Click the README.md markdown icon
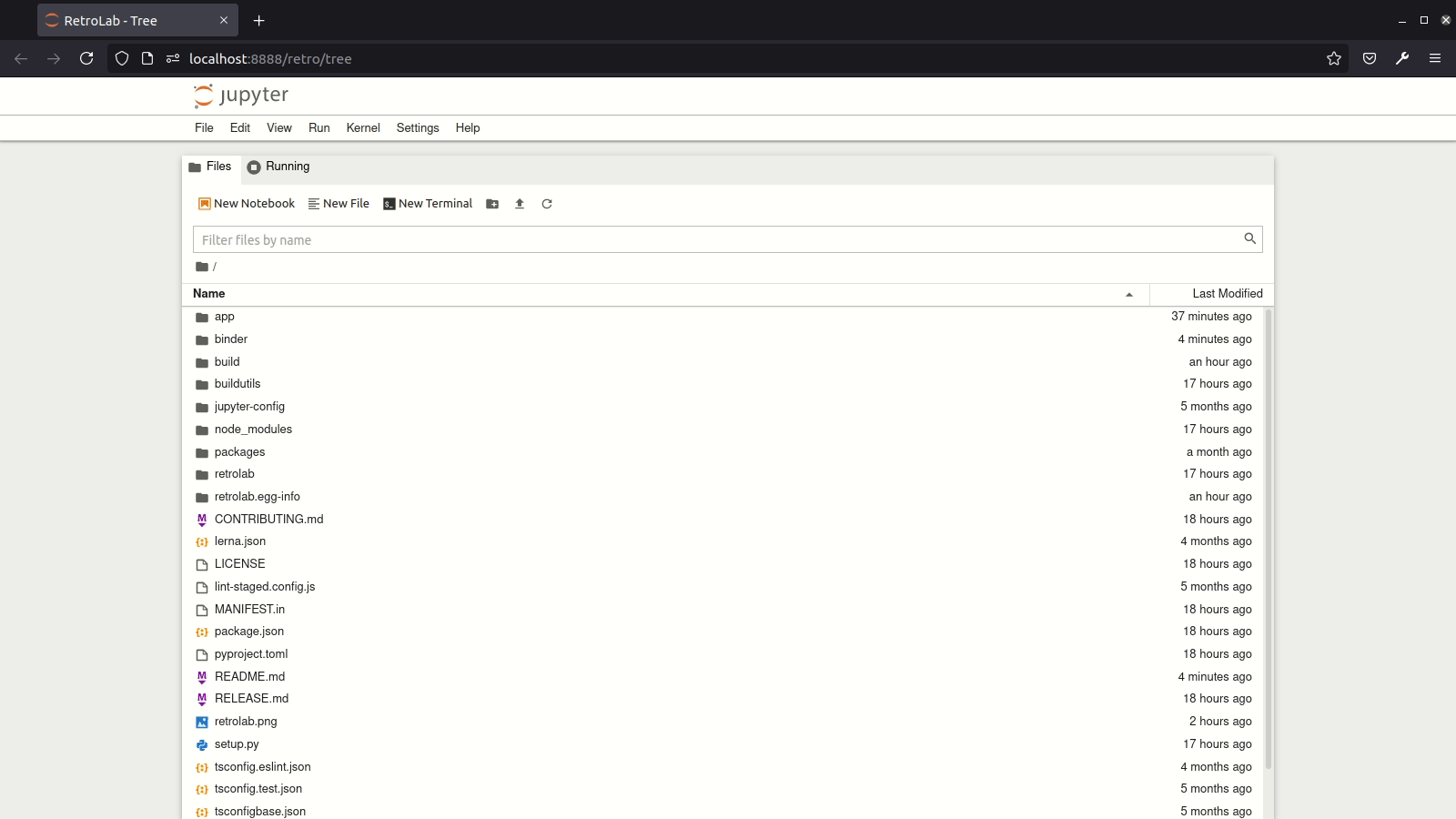The image size is (1456, 819). point(202,677)
